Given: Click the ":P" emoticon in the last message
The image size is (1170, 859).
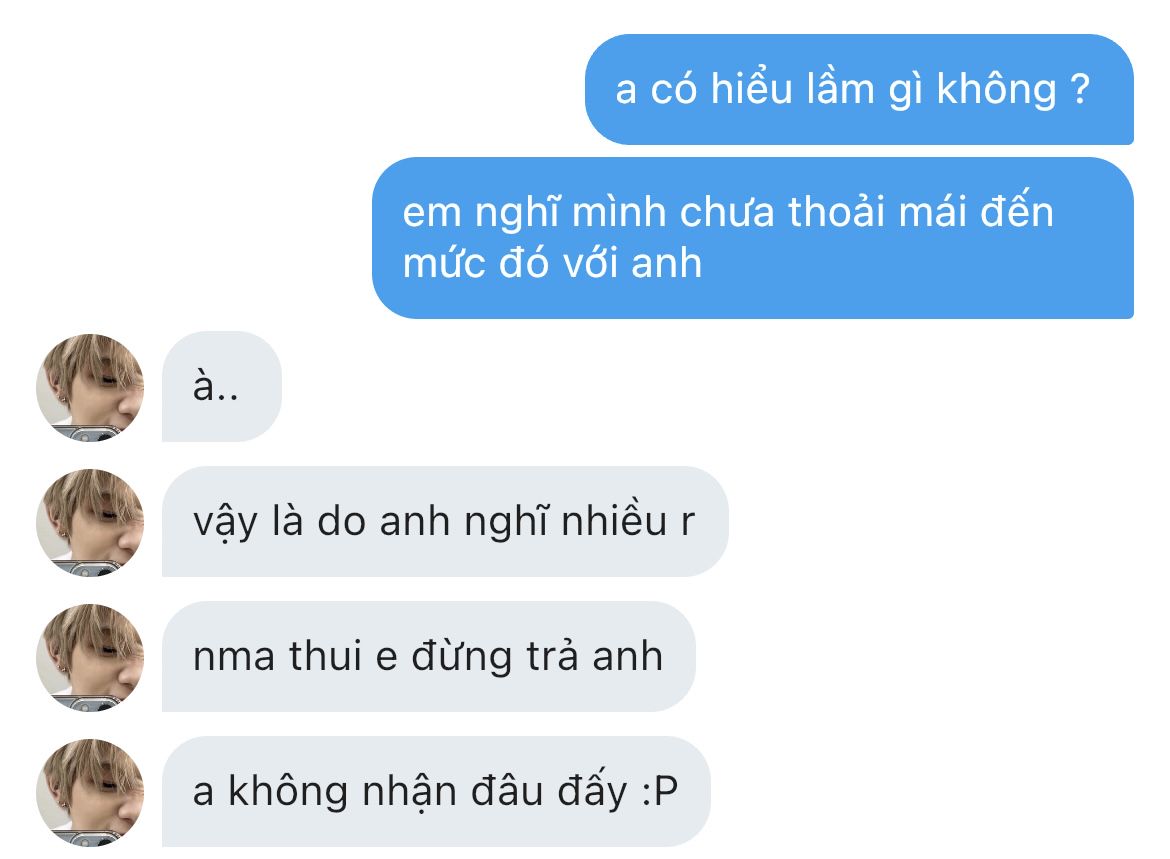Looking at the screenshot, I should 660,792.
